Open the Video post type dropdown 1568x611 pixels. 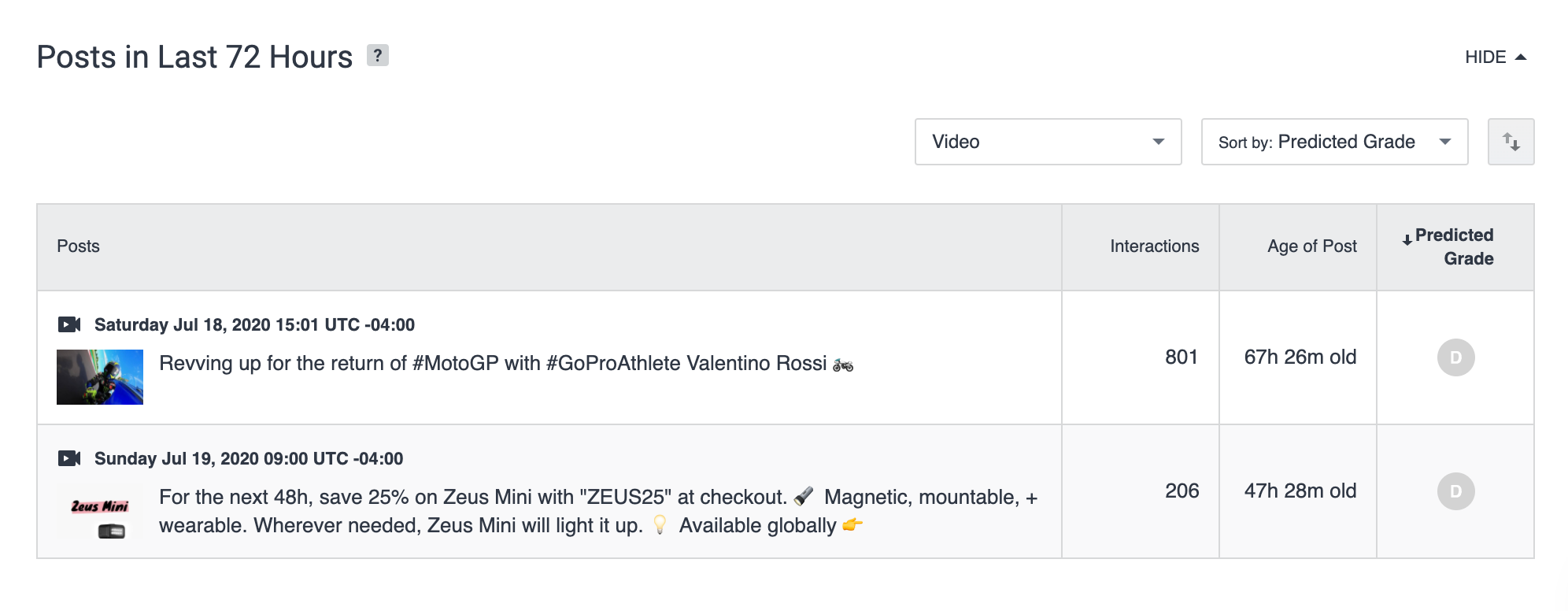tap(1048, 142)
